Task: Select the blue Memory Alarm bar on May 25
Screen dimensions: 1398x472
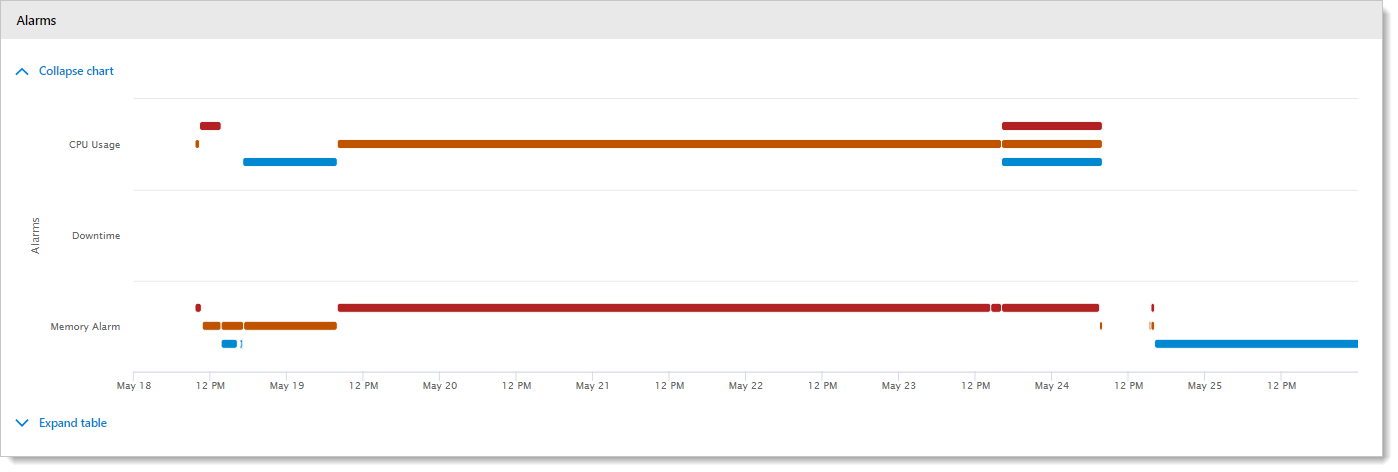Action: coord(1256,344)
